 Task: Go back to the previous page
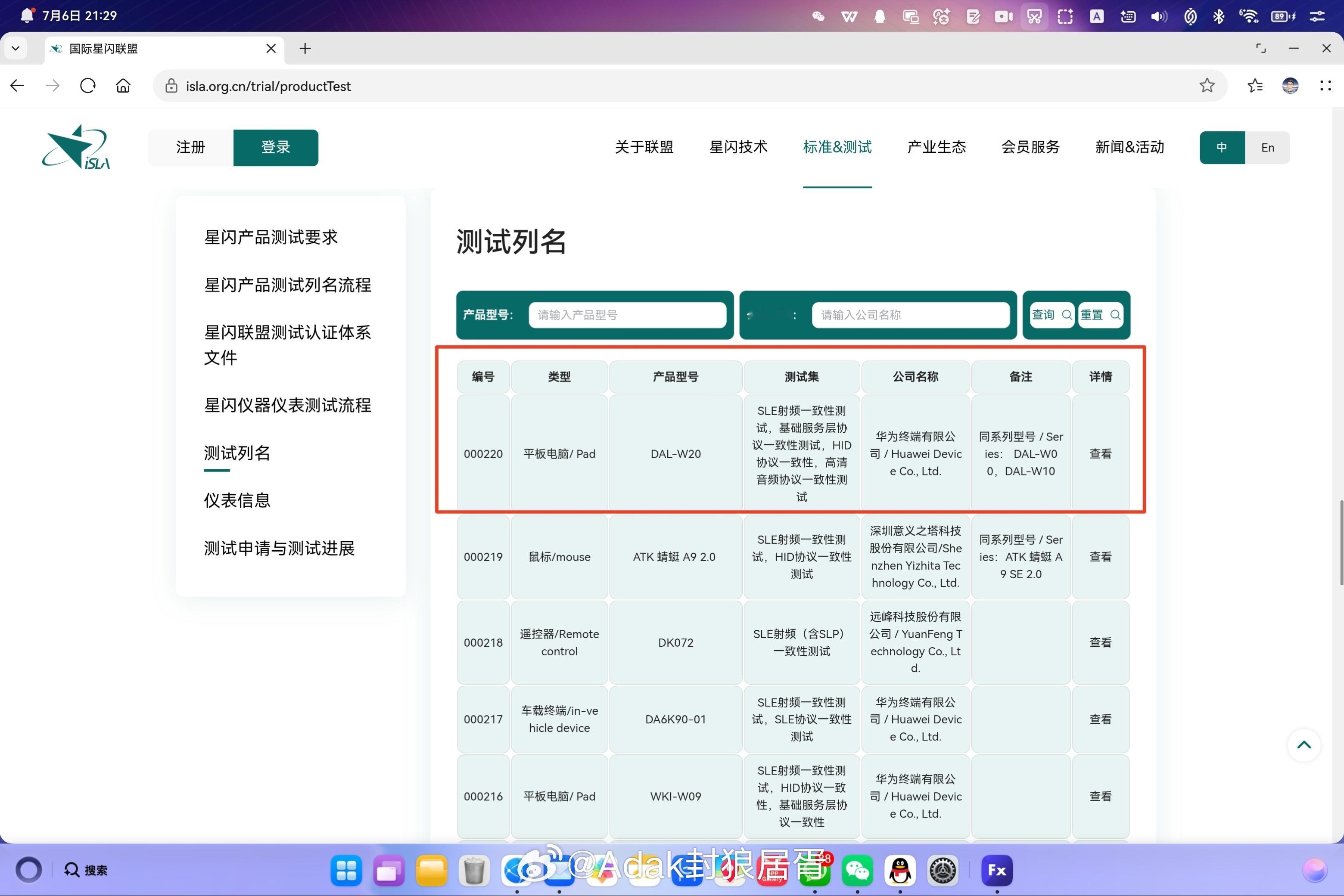click(17, 86)
